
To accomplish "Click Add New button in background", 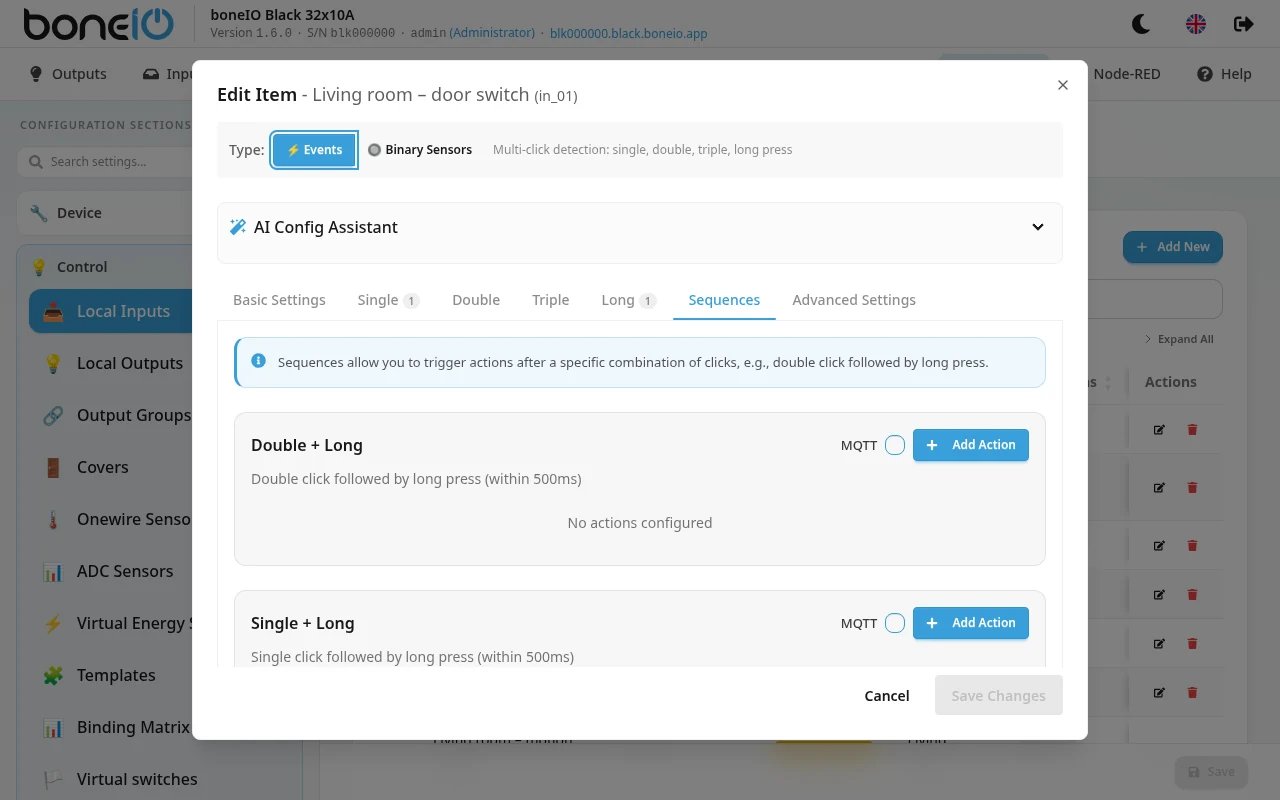I will 1173,247.
